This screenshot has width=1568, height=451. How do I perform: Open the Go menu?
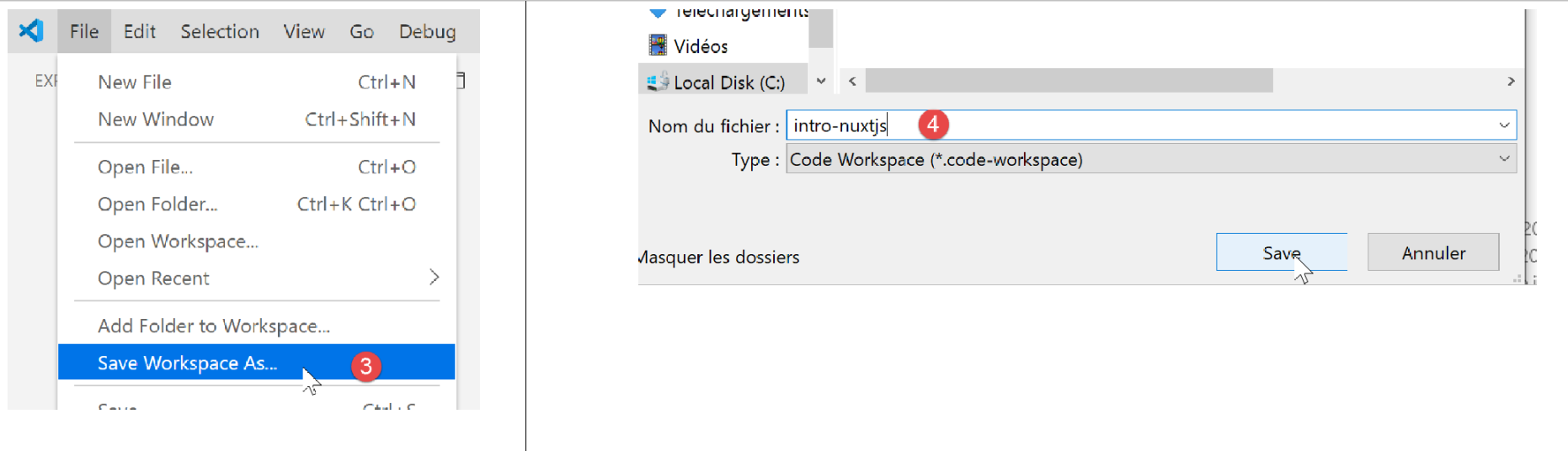(x=361, y=31)
